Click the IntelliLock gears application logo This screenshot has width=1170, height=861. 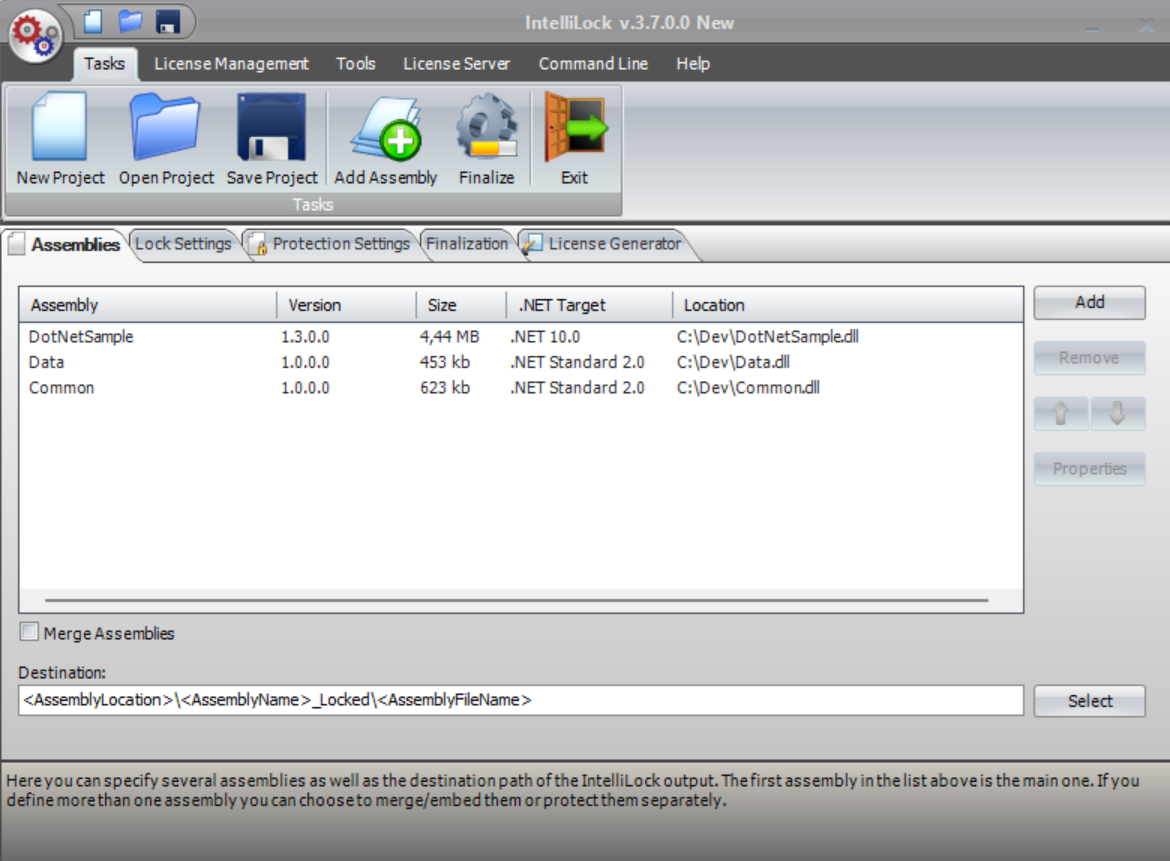pyautogui.click(x=34, y=36)
